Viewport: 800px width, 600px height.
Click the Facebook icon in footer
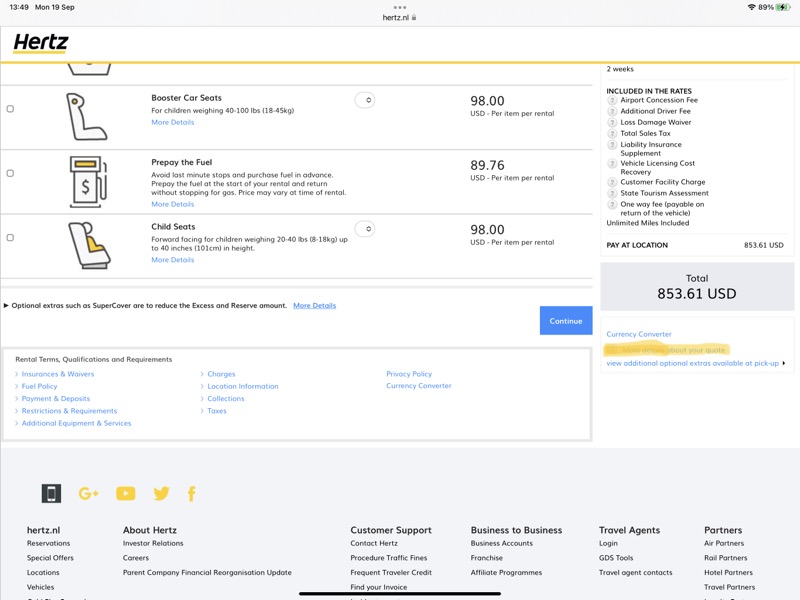click(191, 493)
